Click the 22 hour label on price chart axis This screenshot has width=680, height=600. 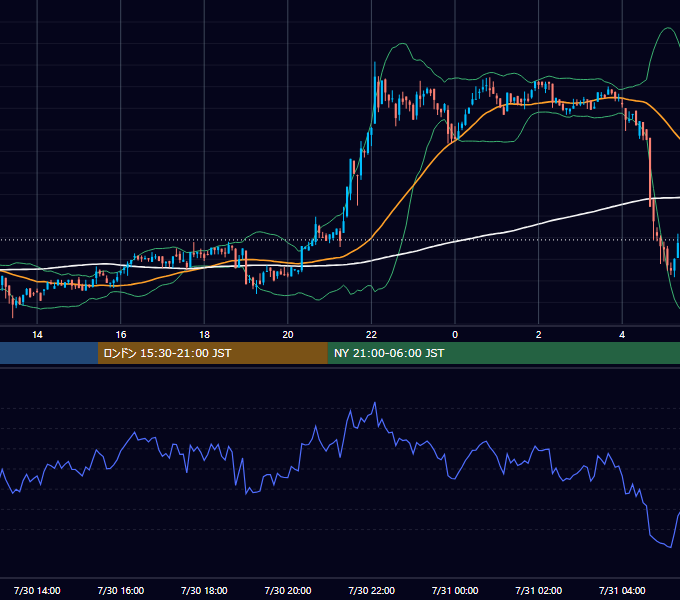371,335
